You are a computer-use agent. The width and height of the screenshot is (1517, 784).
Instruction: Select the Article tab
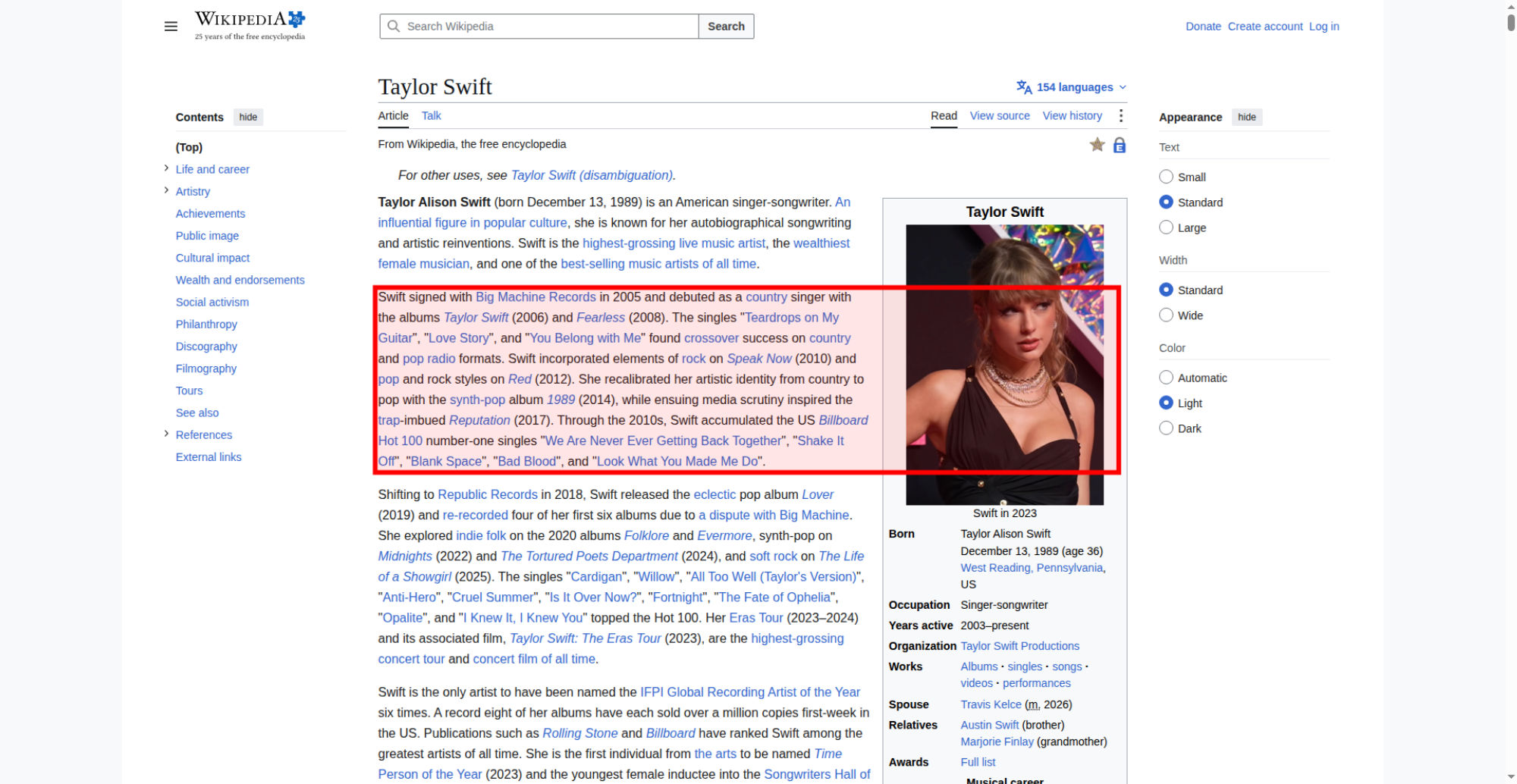[393, 116]
